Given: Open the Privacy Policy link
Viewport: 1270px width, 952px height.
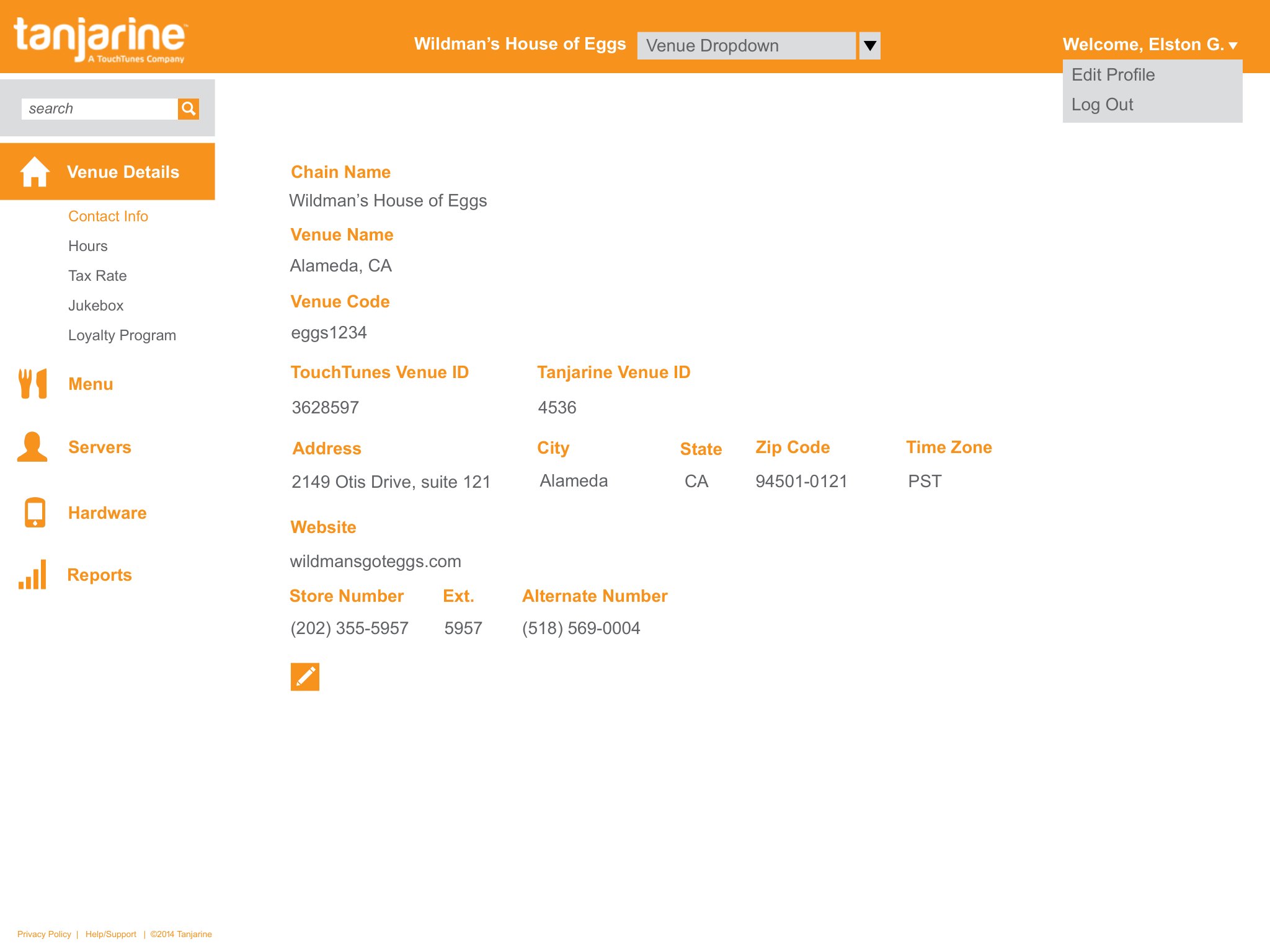Looking at the screenshot, I should pyautogui.click(x=44, y=934).
